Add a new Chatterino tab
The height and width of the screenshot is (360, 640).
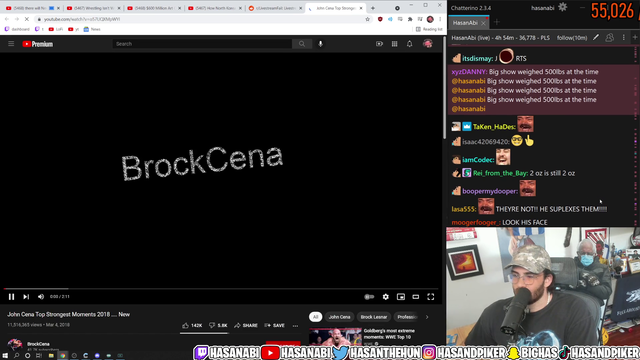point(497,22)
